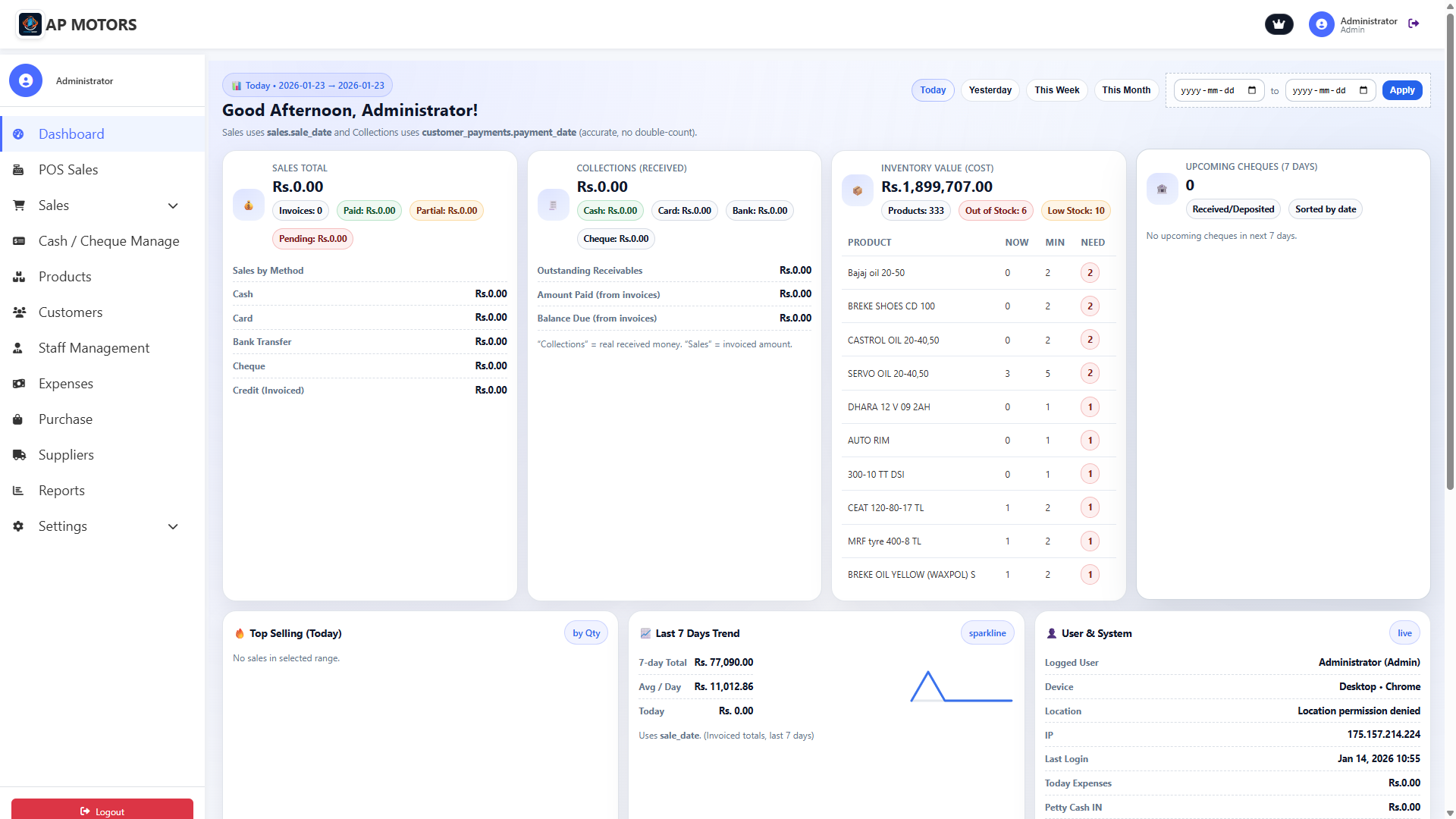Select the This Week date filter
Viewport: 1456px width, 819px height.
pos(1056,90)
